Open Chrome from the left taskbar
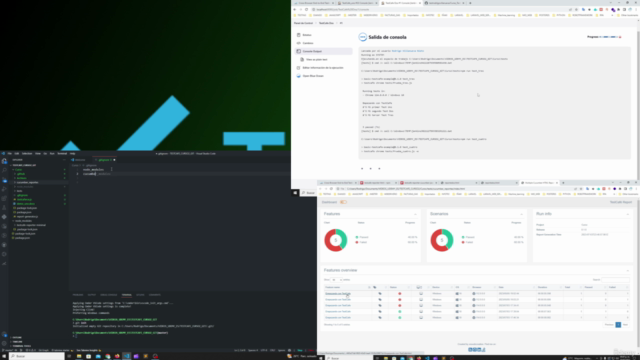This screenshot has width=640, height=360. 108,356
